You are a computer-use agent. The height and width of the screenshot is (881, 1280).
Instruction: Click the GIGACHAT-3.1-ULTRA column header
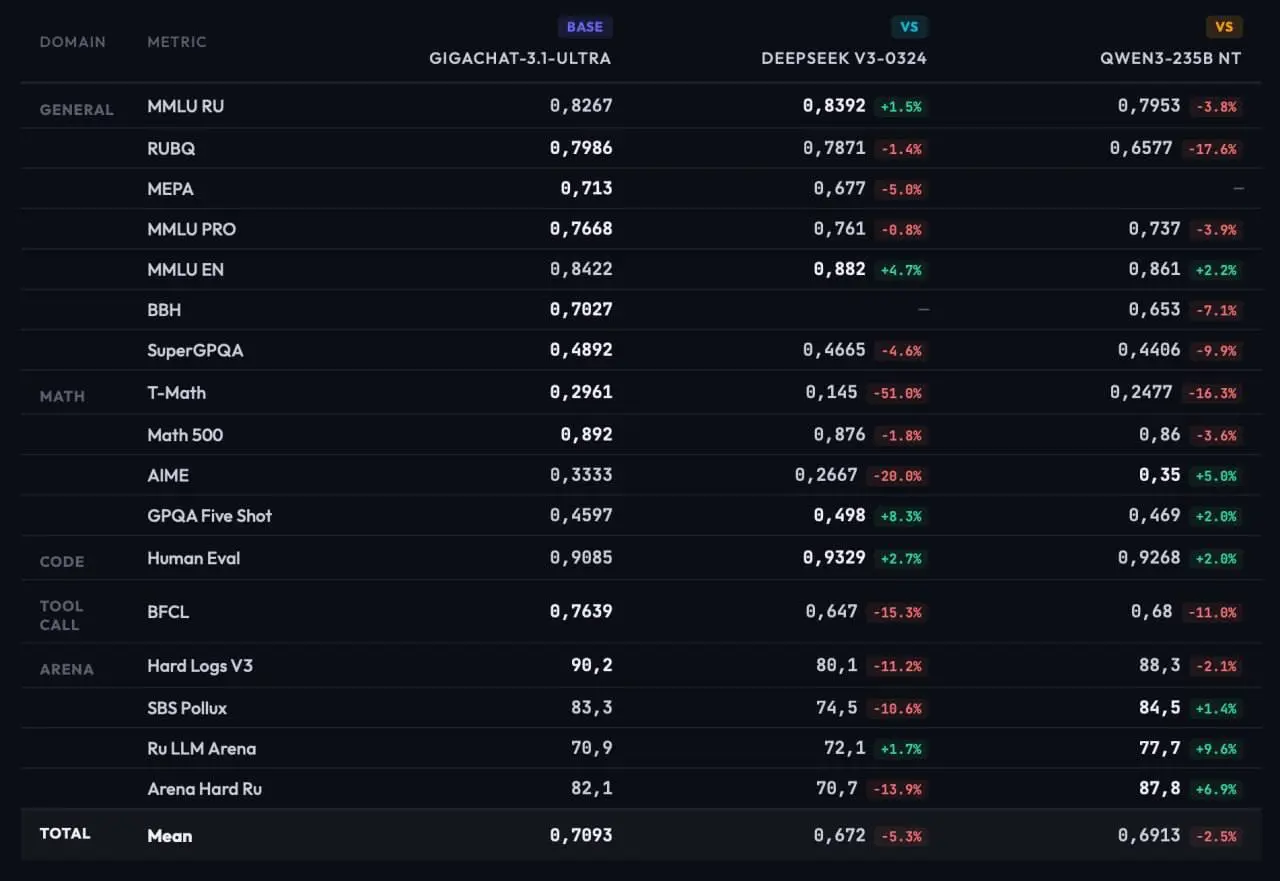click(520, 58)
